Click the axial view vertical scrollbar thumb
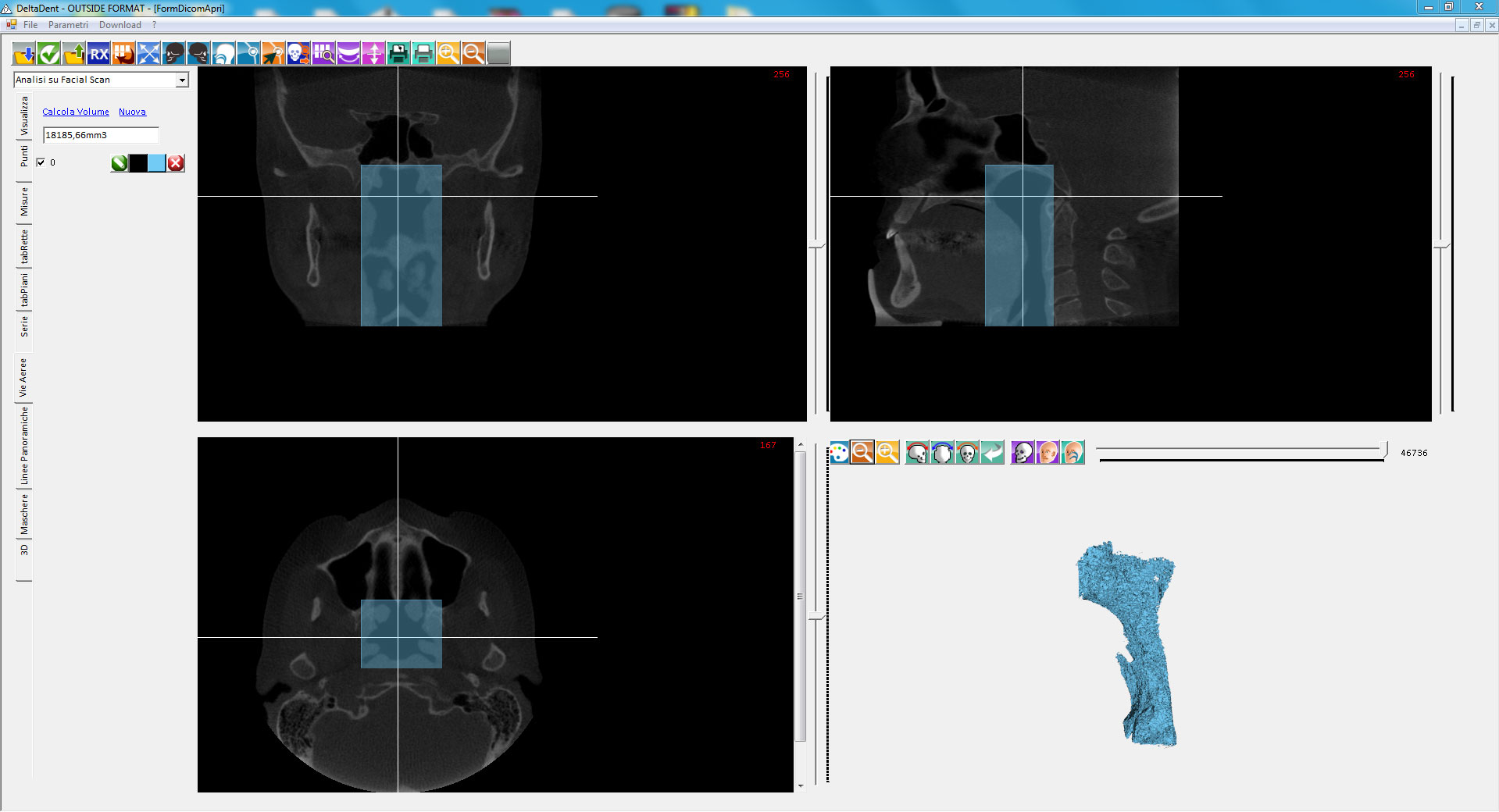Viewport: 1499px width, 812px height. point(800,597)
